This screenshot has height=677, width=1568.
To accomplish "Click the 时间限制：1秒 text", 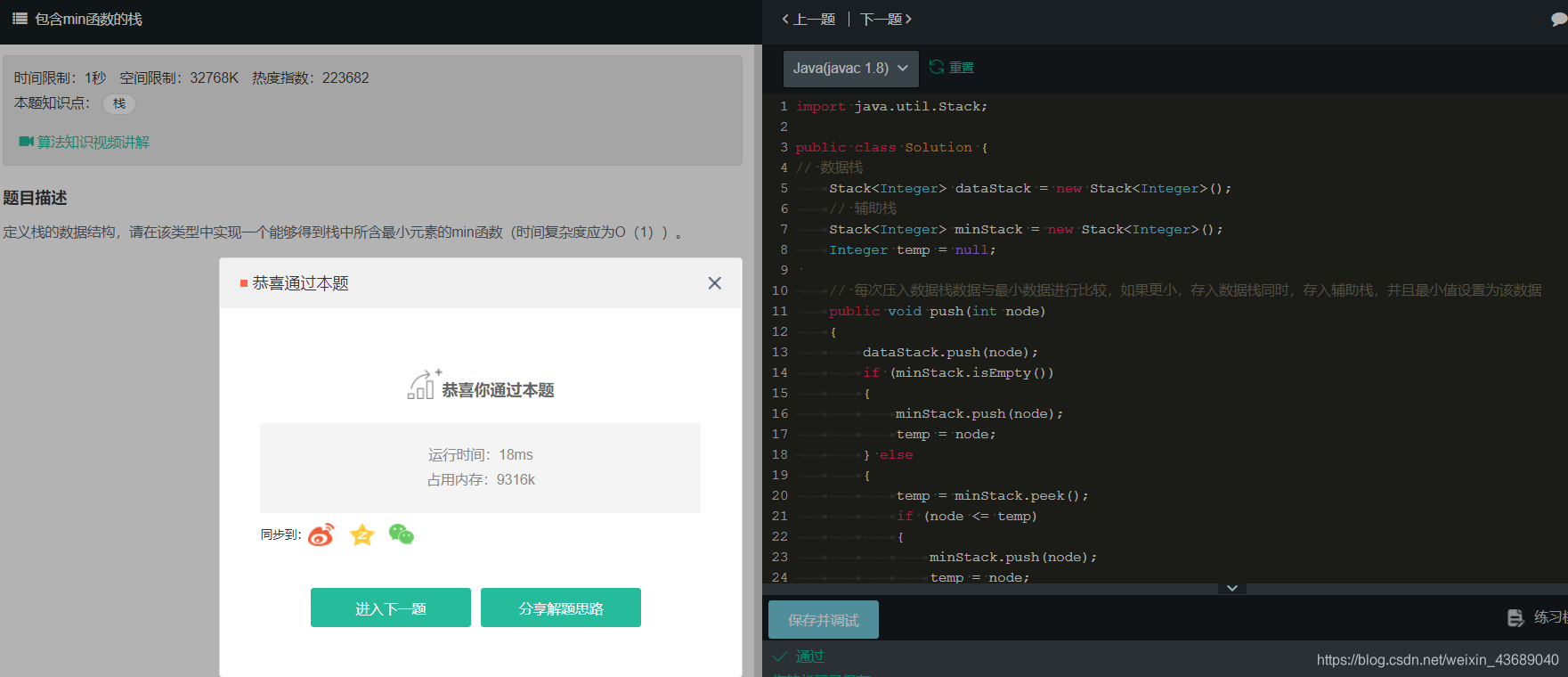I will point(60,77).
